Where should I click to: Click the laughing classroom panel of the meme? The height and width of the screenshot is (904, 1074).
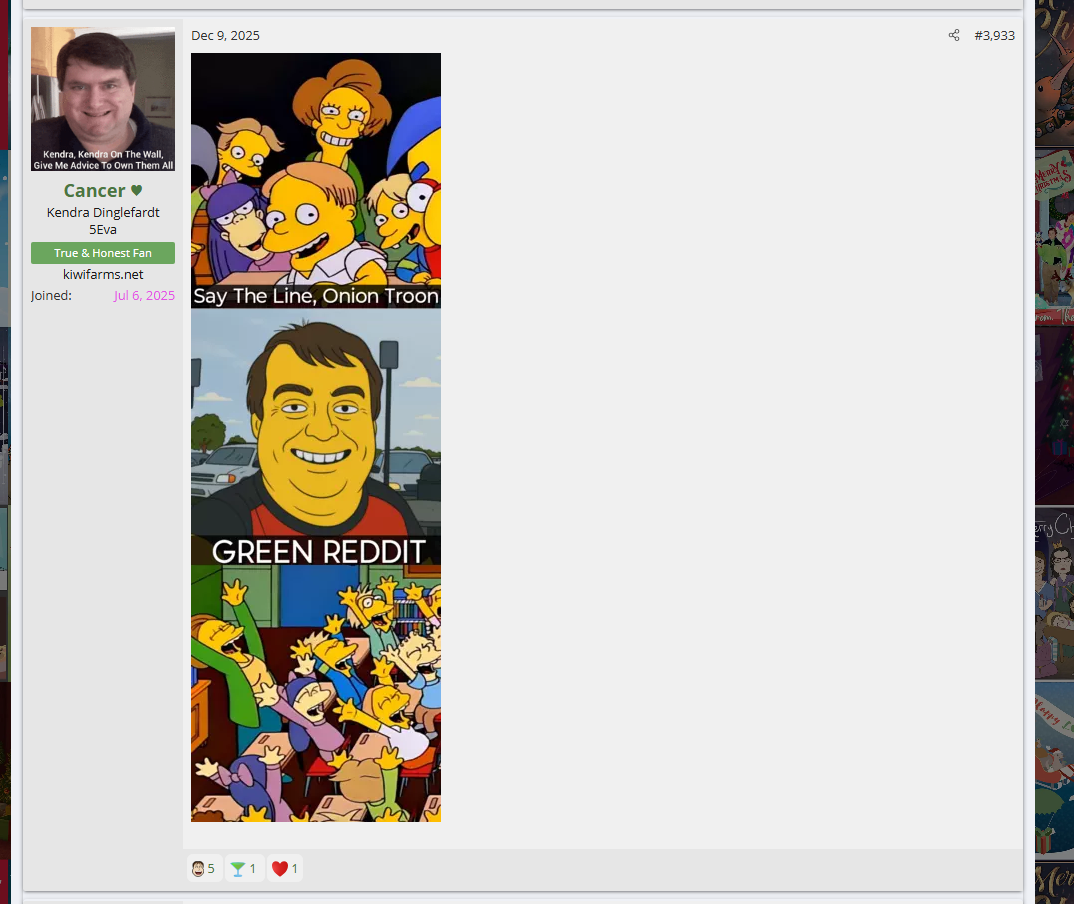click(x=316, y=695)
